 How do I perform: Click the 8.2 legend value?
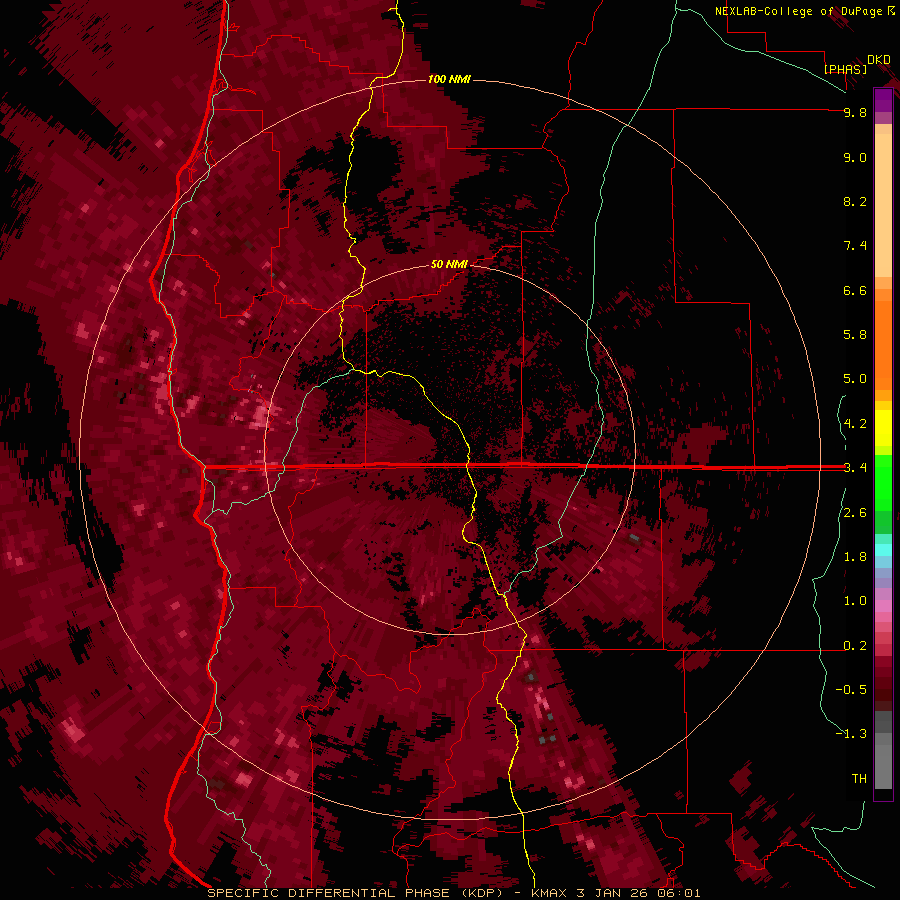pyautogui.click(x=855, y=201)
